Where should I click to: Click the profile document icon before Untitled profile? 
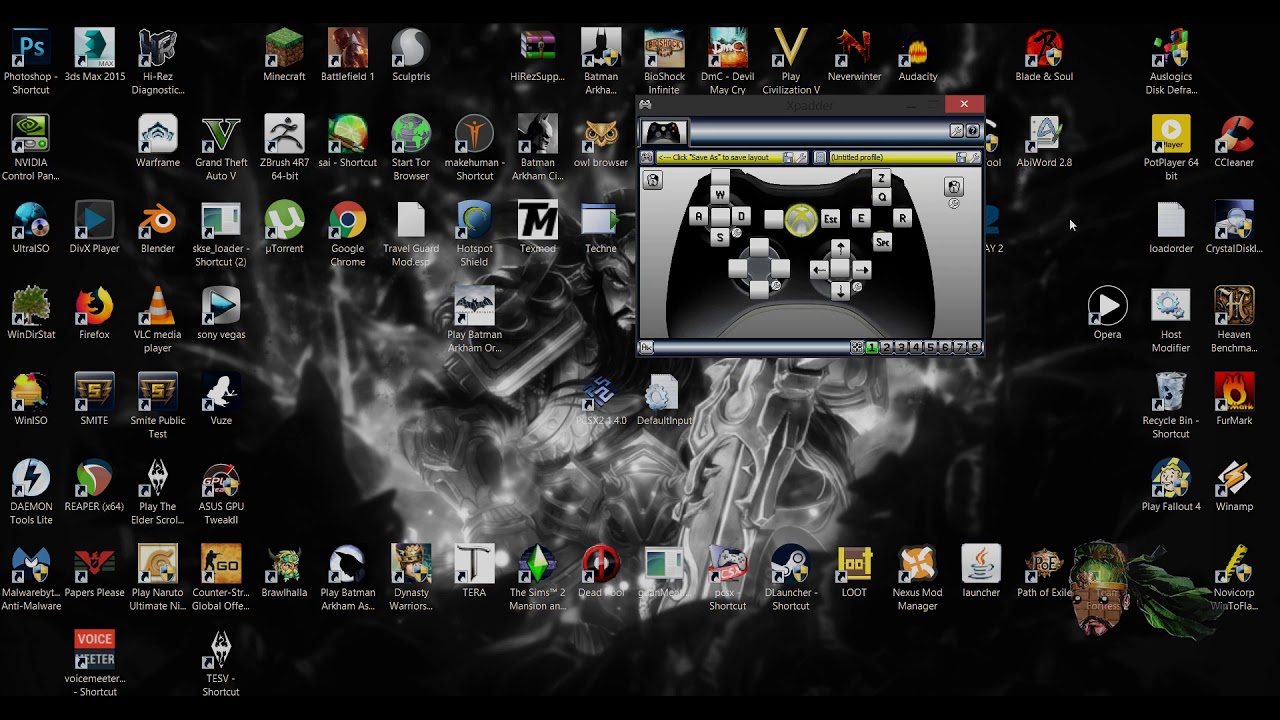(820, 157)
